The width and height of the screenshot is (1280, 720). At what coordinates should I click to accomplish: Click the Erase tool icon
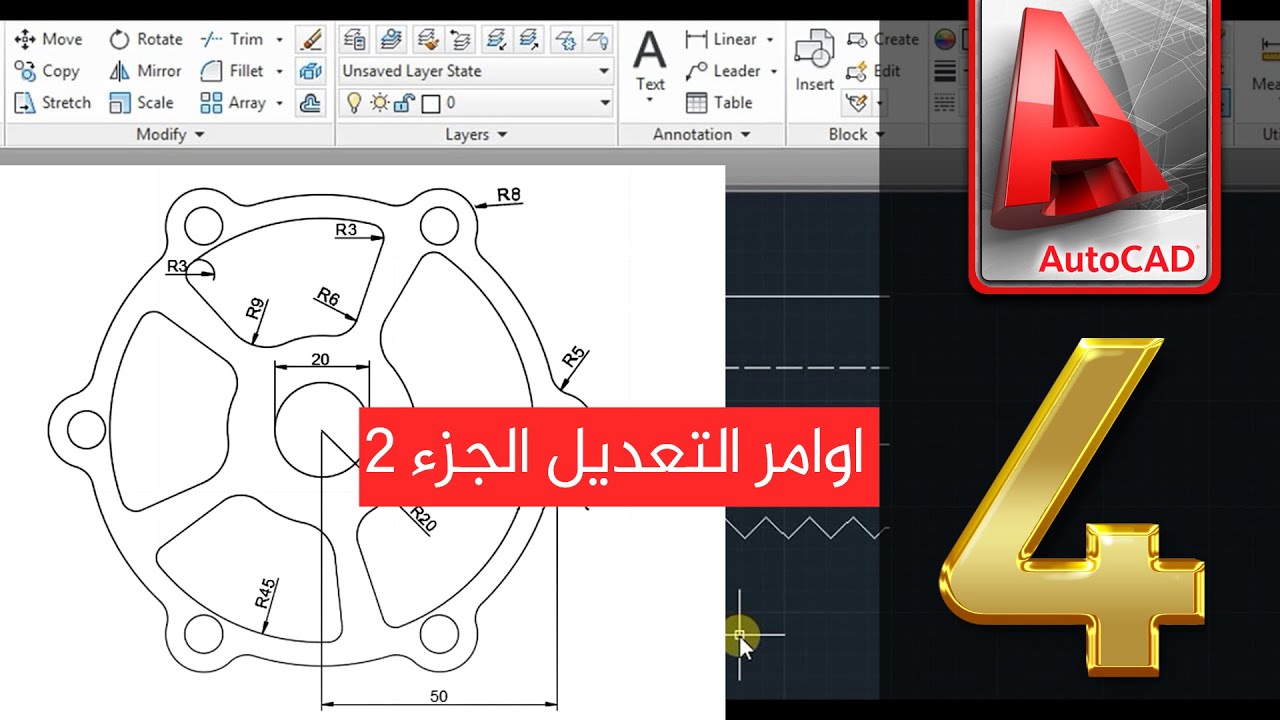311,39
